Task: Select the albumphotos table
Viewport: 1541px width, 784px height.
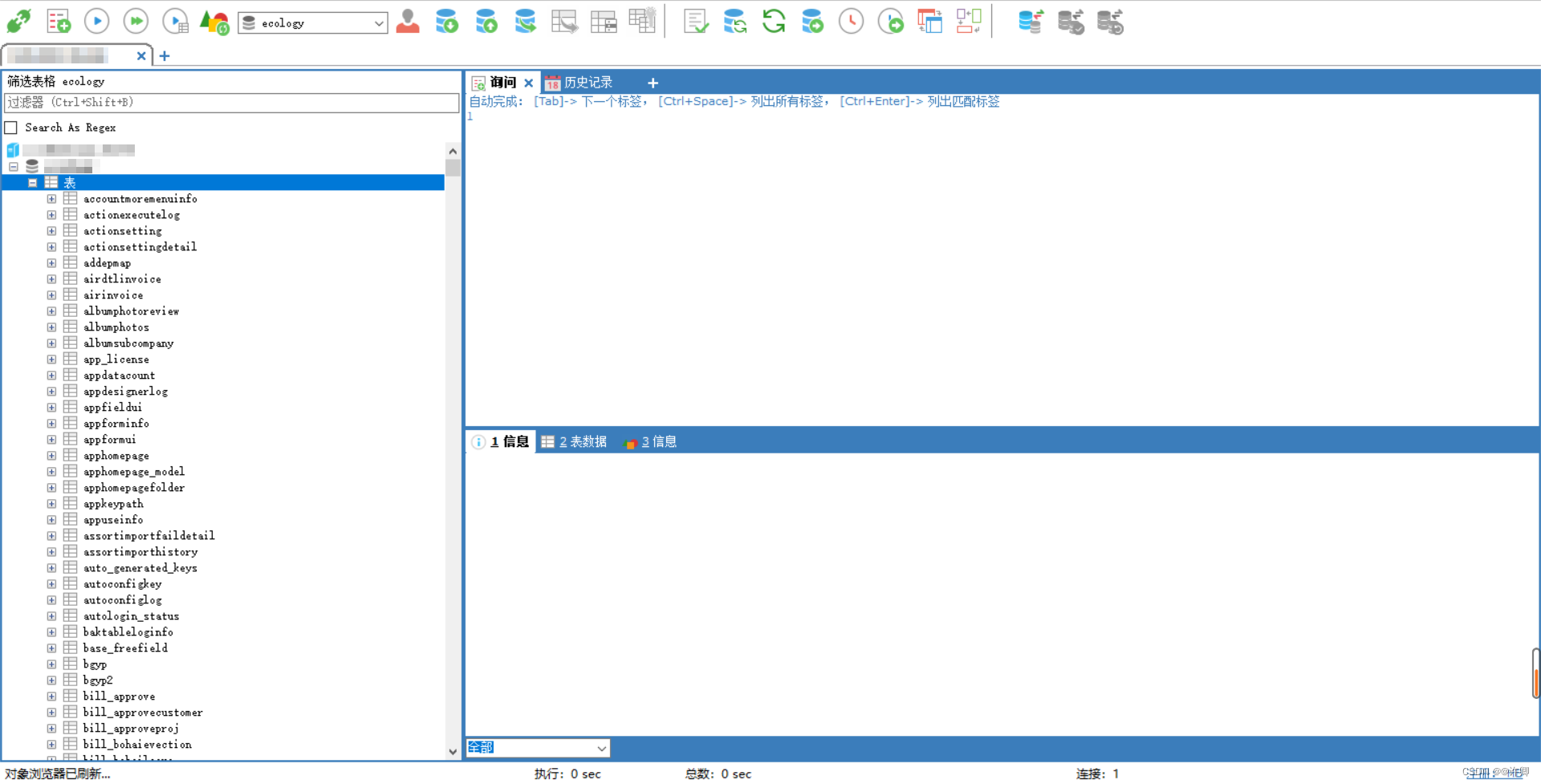Action: (116, 327)
